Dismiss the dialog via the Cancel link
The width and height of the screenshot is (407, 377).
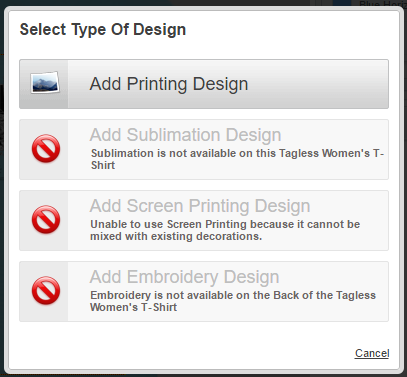click(x=372, y=353)
